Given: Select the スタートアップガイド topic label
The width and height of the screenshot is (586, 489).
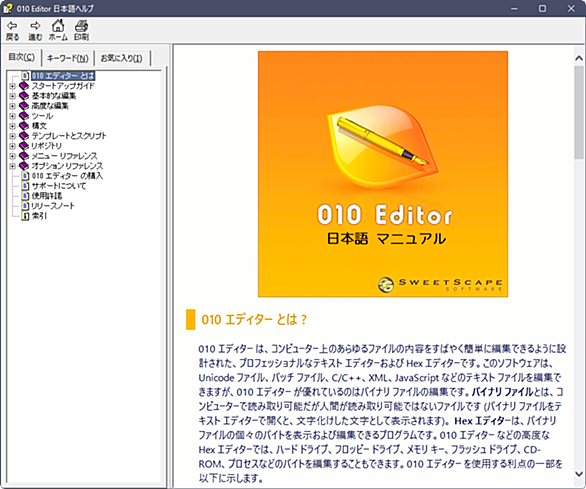Looking at the screenshot, I should pos(63,86).
